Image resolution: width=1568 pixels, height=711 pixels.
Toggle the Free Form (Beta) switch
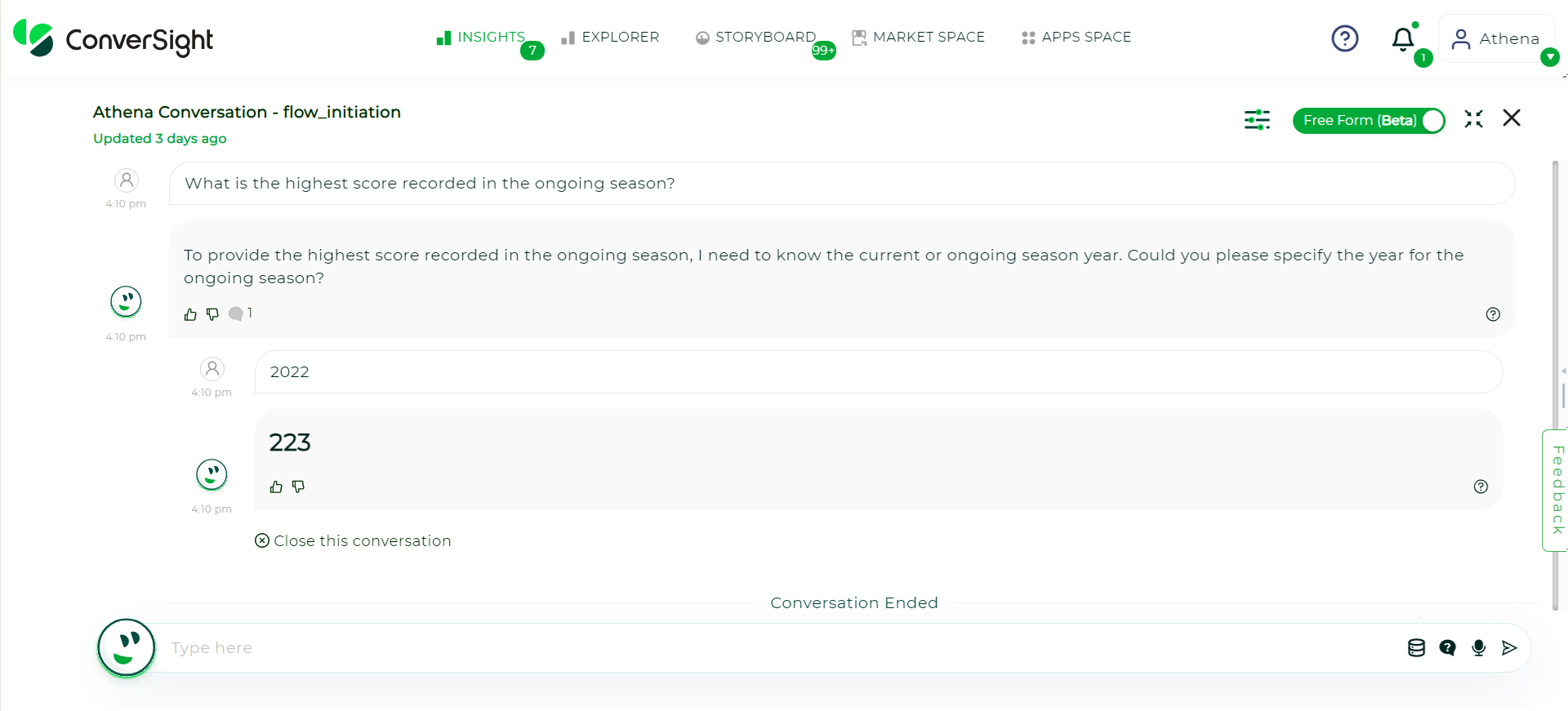tap(1369, 121)
